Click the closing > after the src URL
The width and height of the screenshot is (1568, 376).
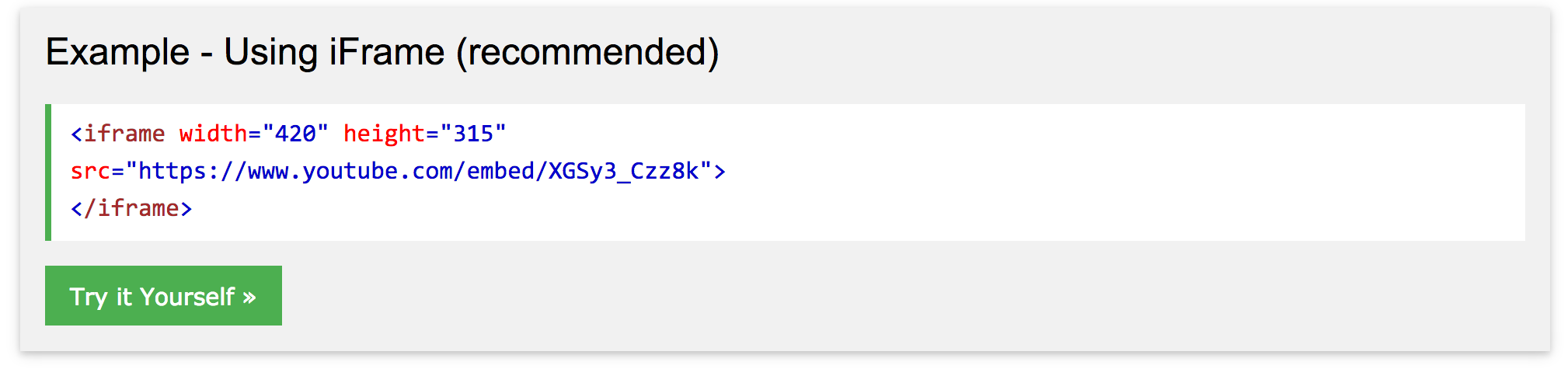(x=720, y=172)
